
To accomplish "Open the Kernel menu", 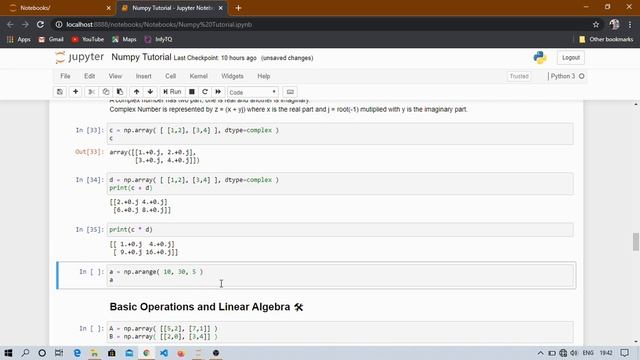I will [x=199, y=76].
